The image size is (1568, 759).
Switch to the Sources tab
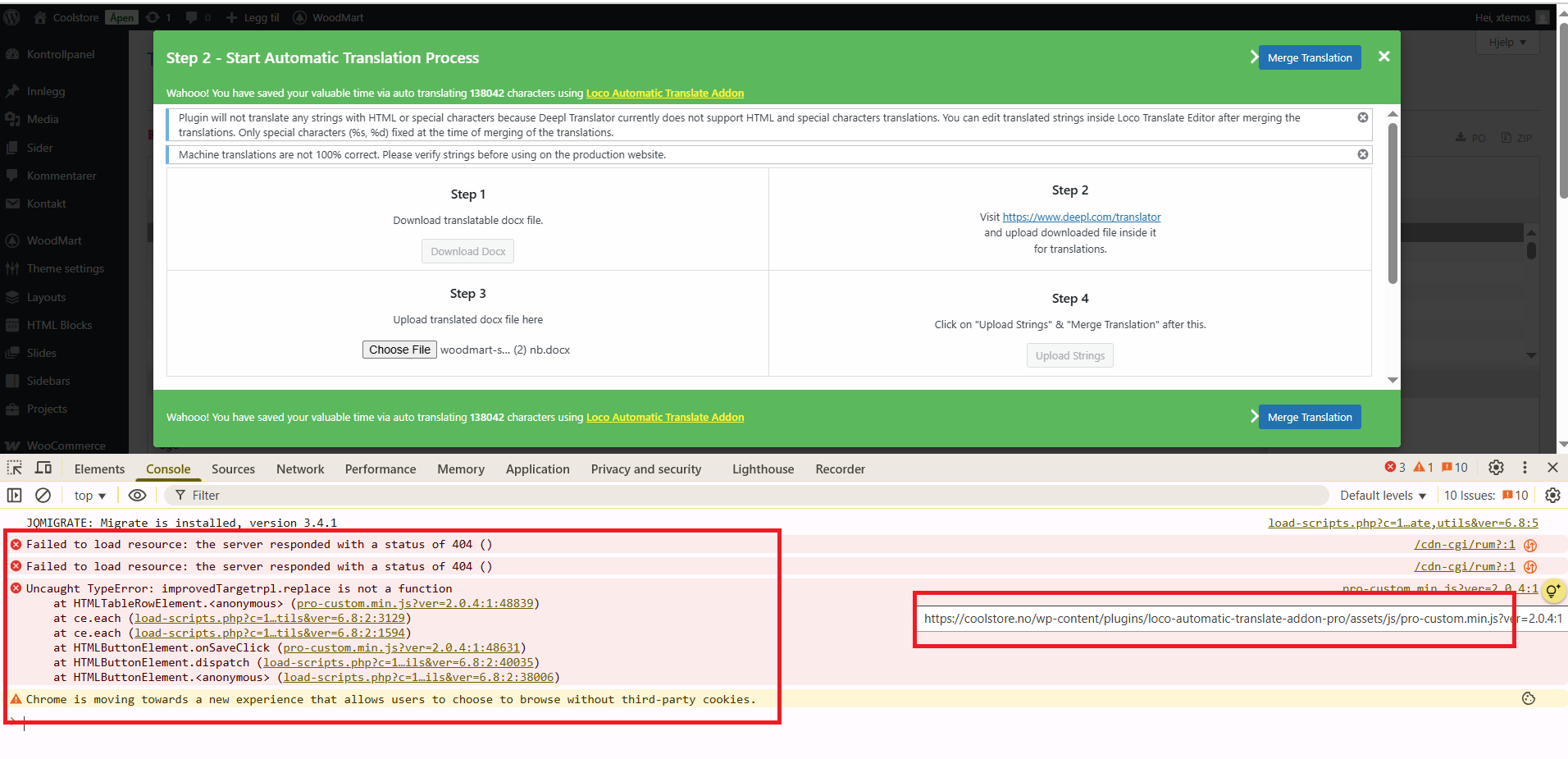tap(233, 469)
